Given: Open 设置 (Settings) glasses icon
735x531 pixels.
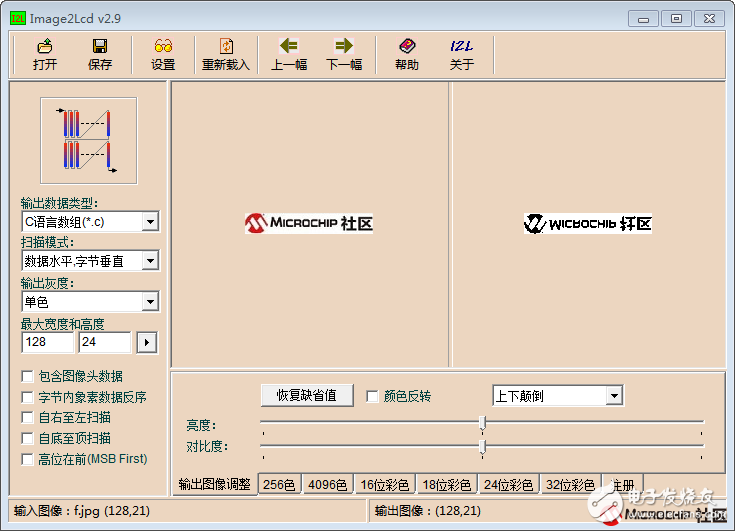Looking at the screenshot, I should click(163, 47).
